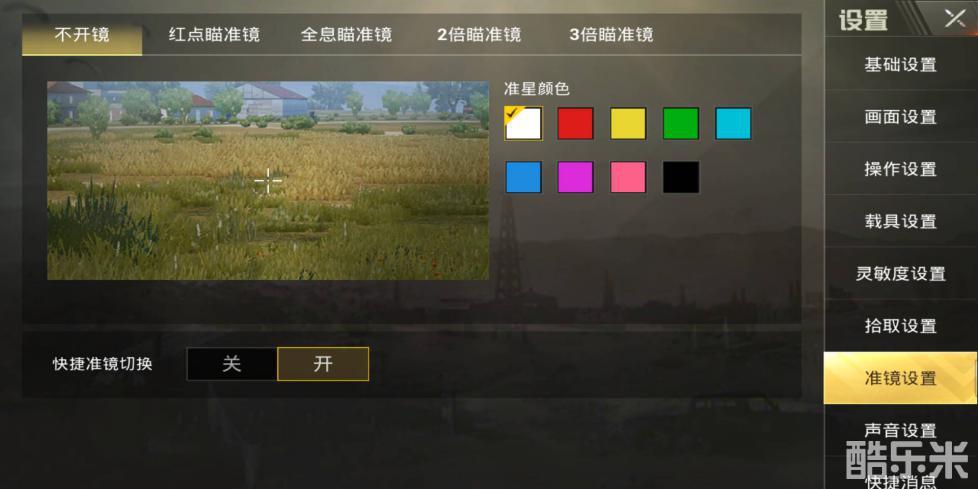This screenshot has height=489, width=978.
Task: Open 基础设置 in the sidebar
Action: coord(900,64)
